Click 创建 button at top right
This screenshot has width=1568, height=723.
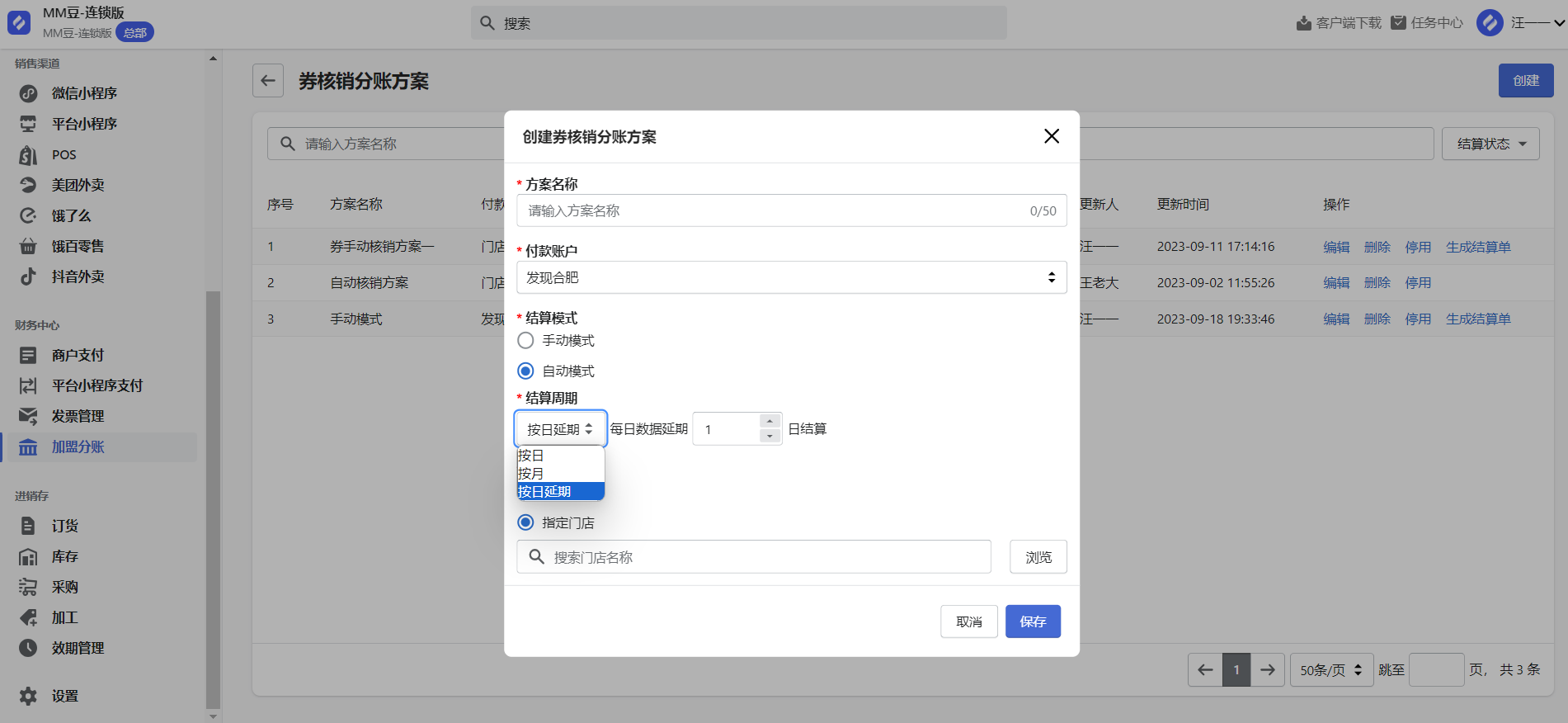pyautogui.click(x=1526, y=80)
